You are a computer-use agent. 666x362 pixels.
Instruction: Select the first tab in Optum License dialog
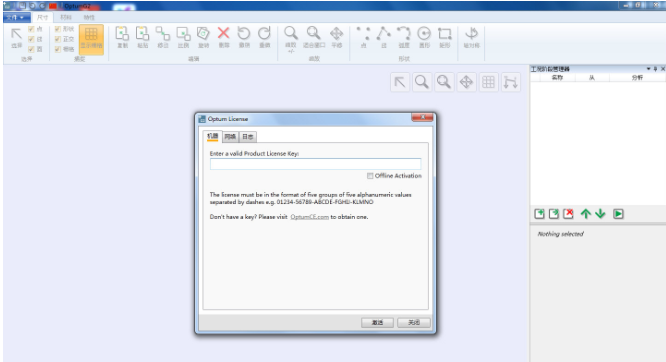[x=212, y=136]
